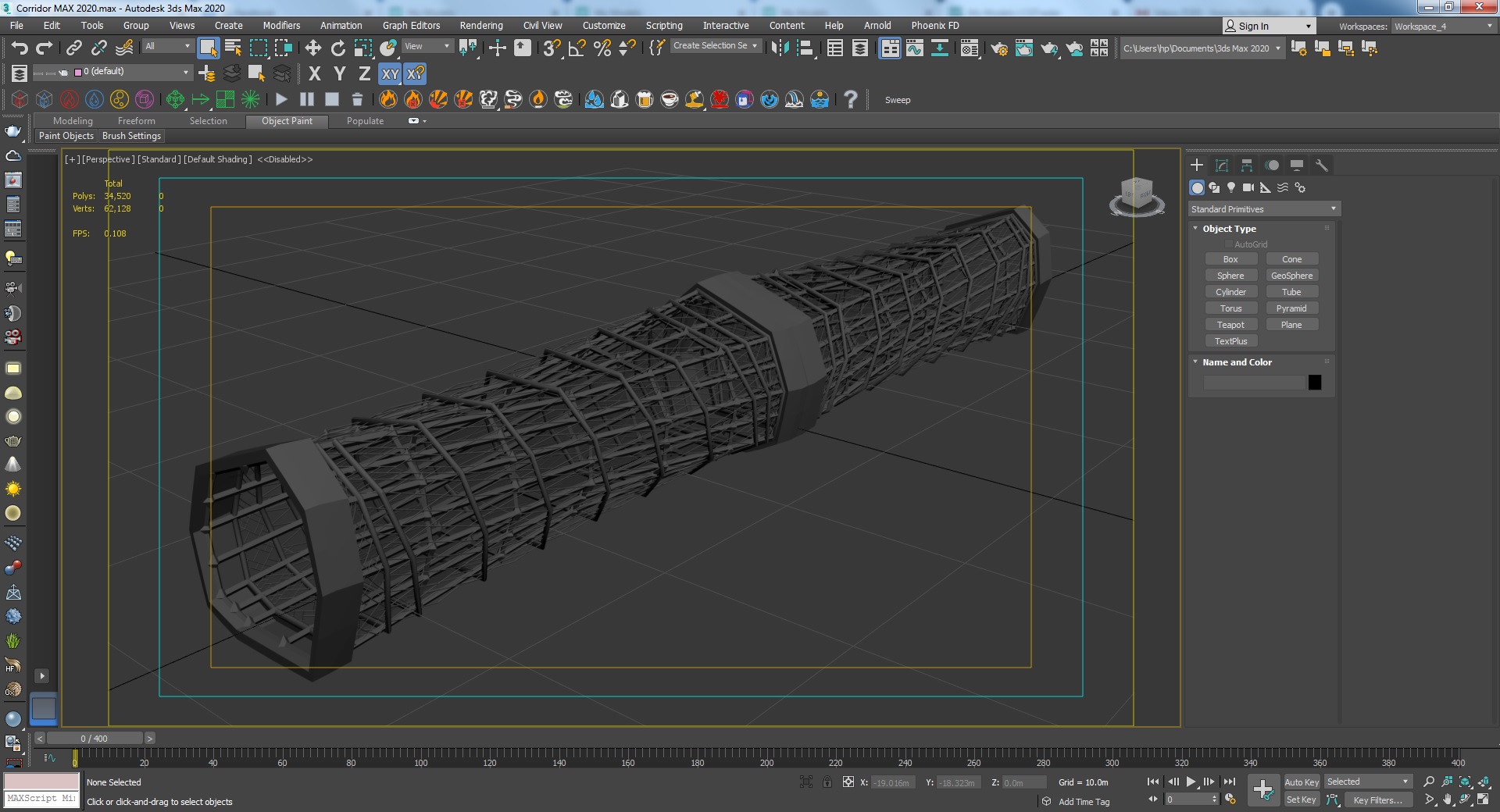The image size is (1500, 812).
Task: Click the Render Setup teapot icon
Action: pyautogui.click(x=998, y=48)
